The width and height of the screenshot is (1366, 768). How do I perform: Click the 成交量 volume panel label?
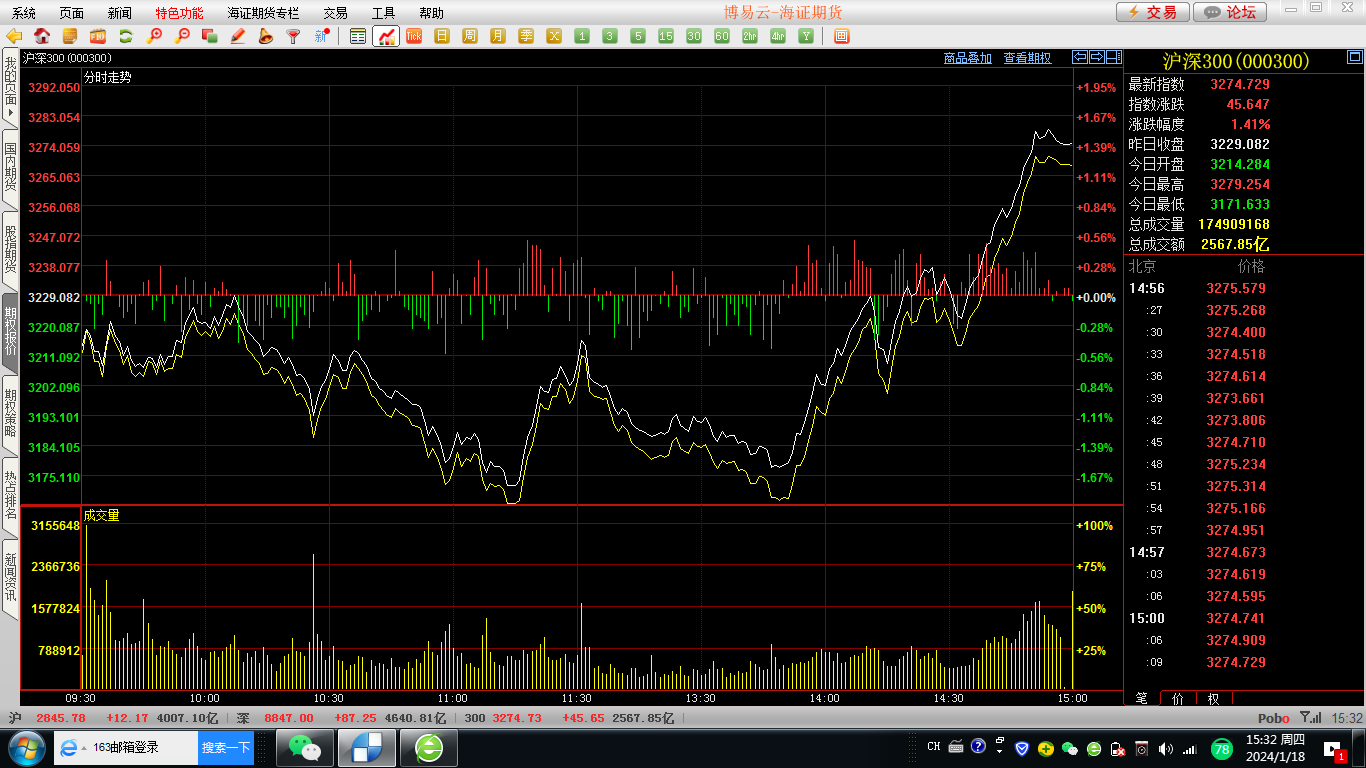tap(101, 515)
